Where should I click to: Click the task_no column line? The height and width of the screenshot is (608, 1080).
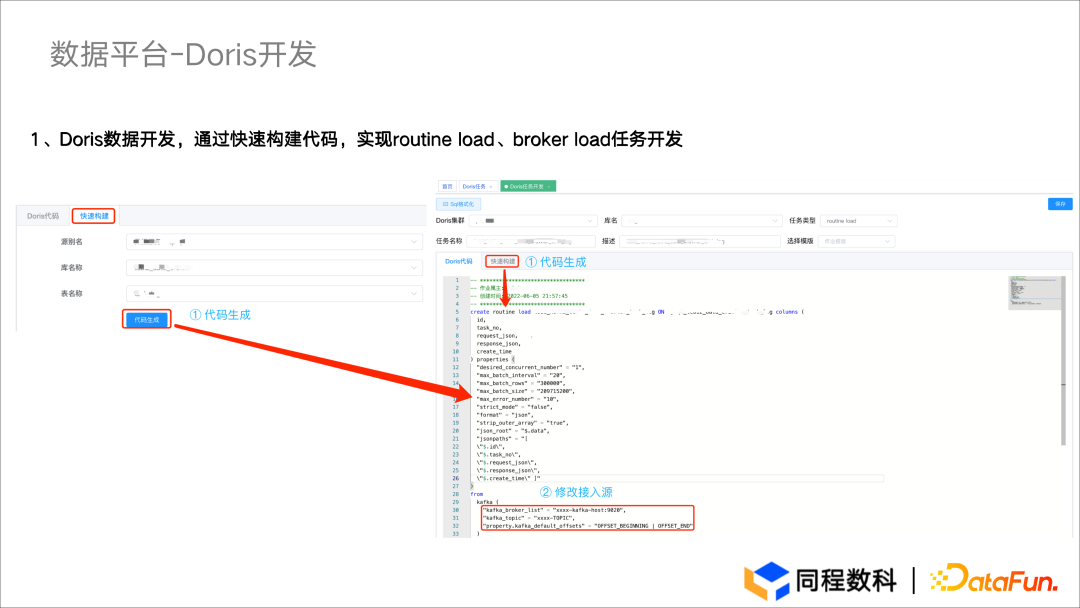coord(488,328)
